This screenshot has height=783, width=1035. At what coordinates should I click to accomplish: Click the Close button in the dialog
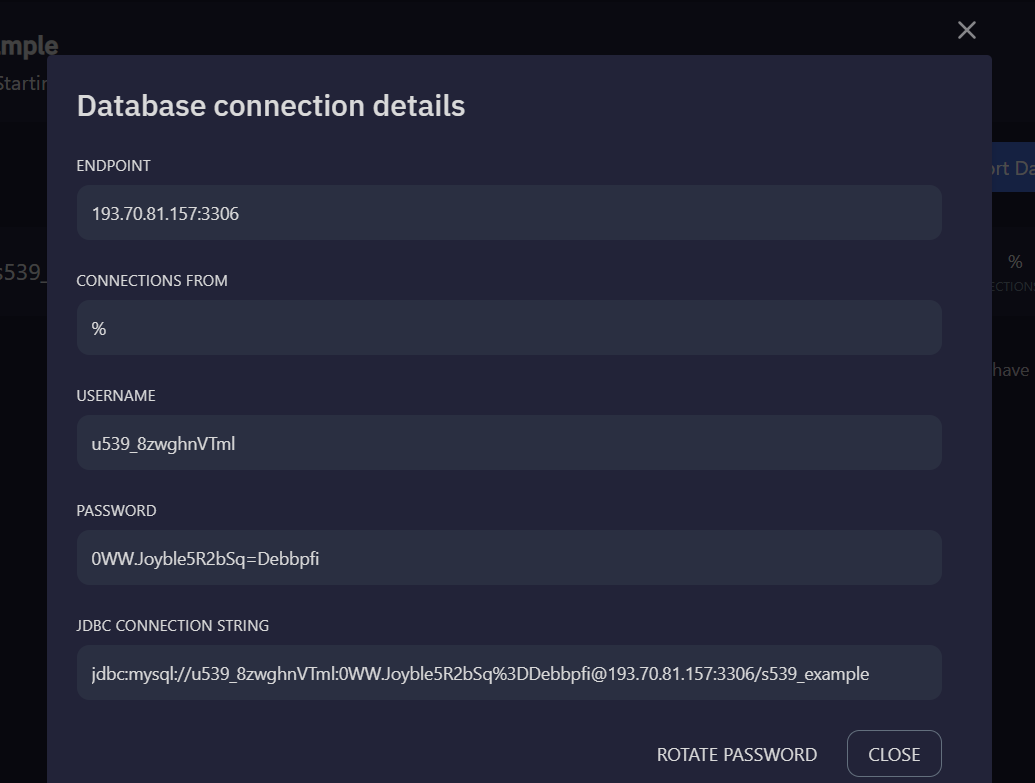(x=893, y=754)
